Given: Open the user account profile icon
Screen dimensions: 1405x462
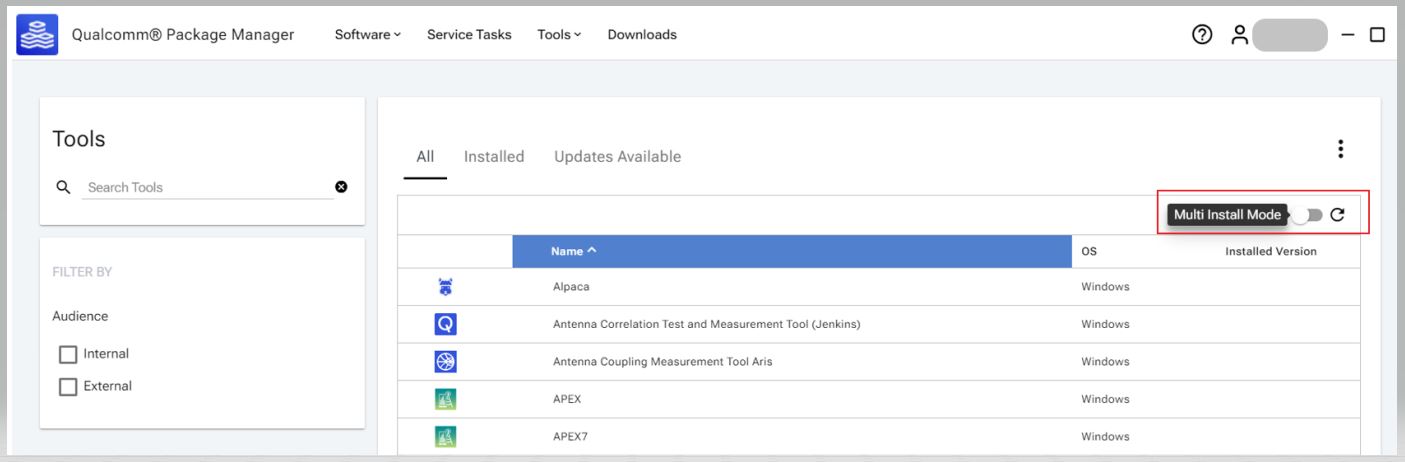Looking at the screenshot, I should [1240, 35].
